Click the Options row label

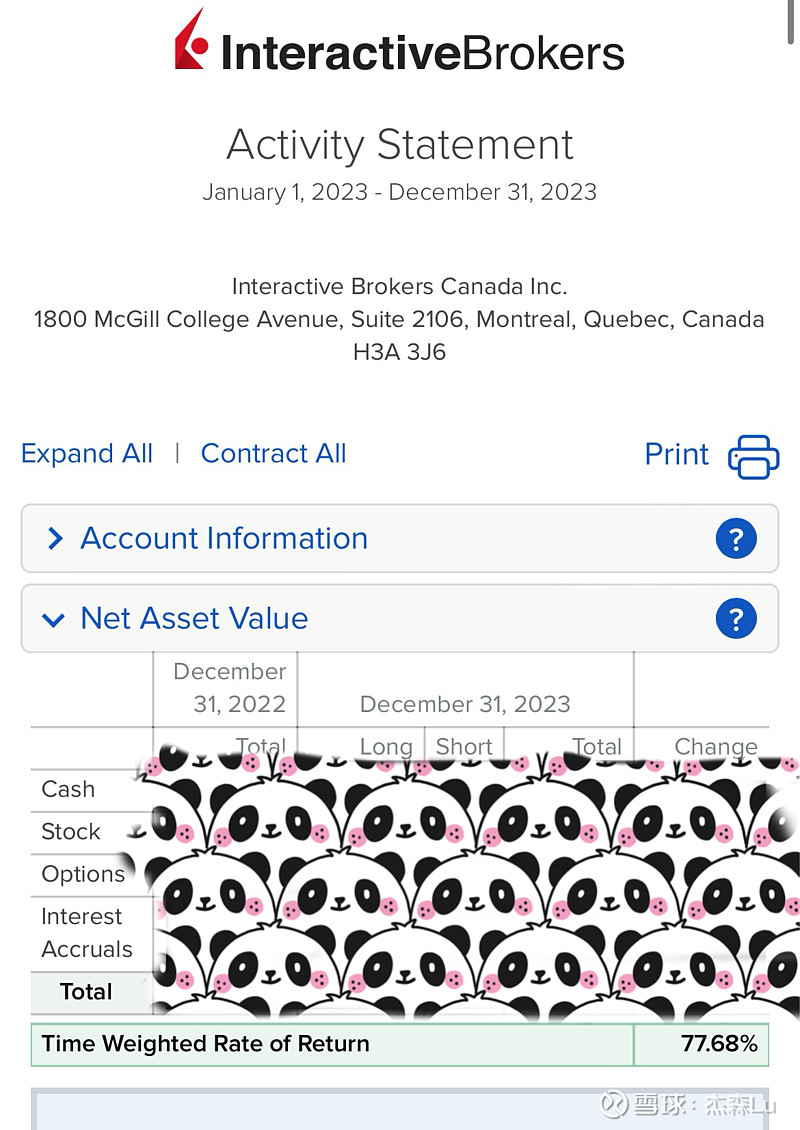[x=84, y=874]
